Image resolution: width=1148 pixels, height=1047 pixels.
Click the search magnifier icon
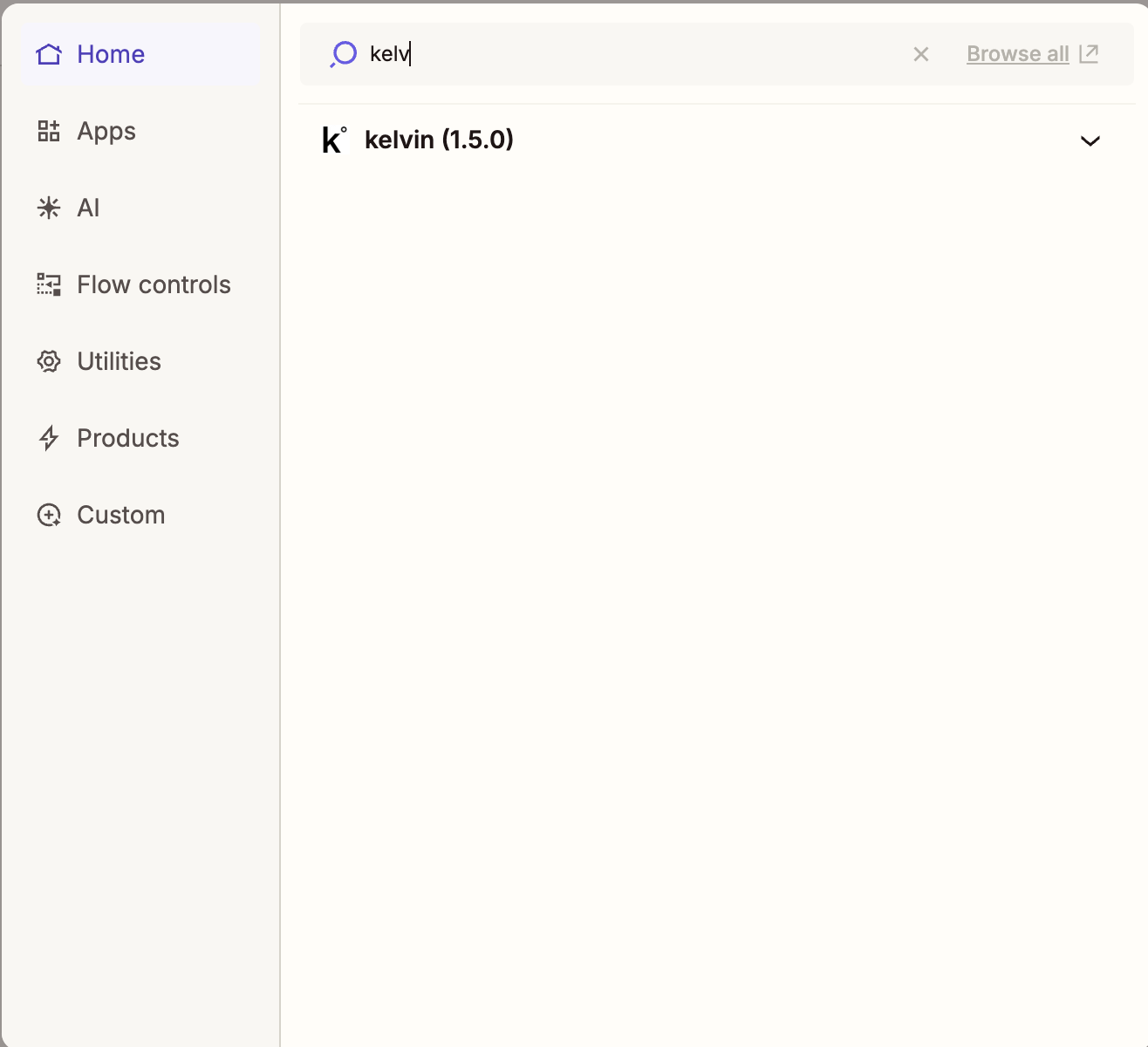click(344, 54)
